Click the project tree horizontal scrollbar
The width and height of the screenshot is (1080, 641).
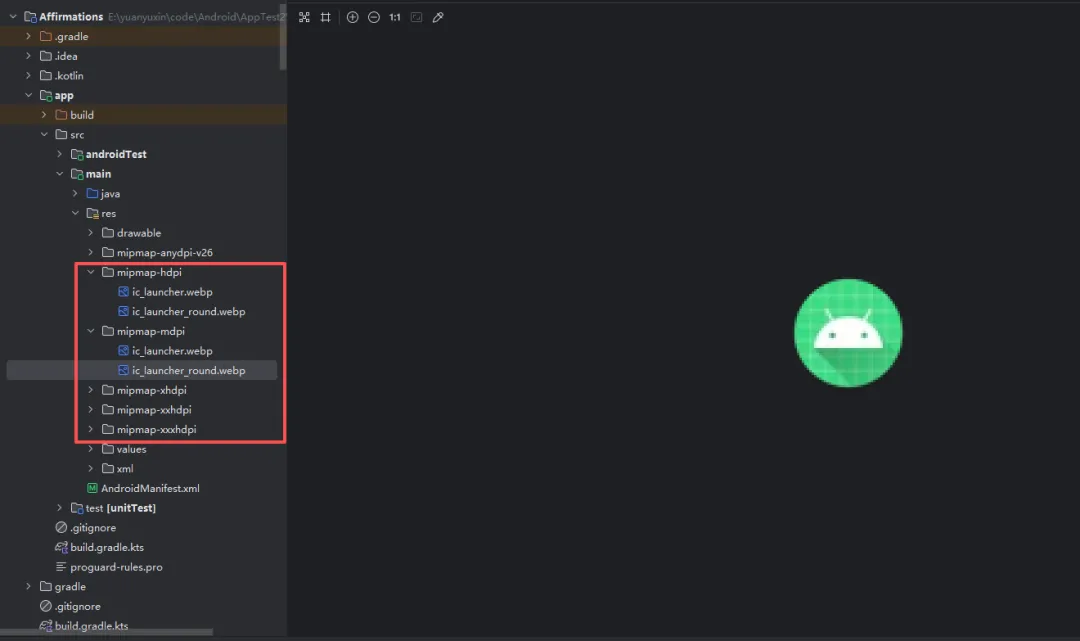tap(106, 631)
